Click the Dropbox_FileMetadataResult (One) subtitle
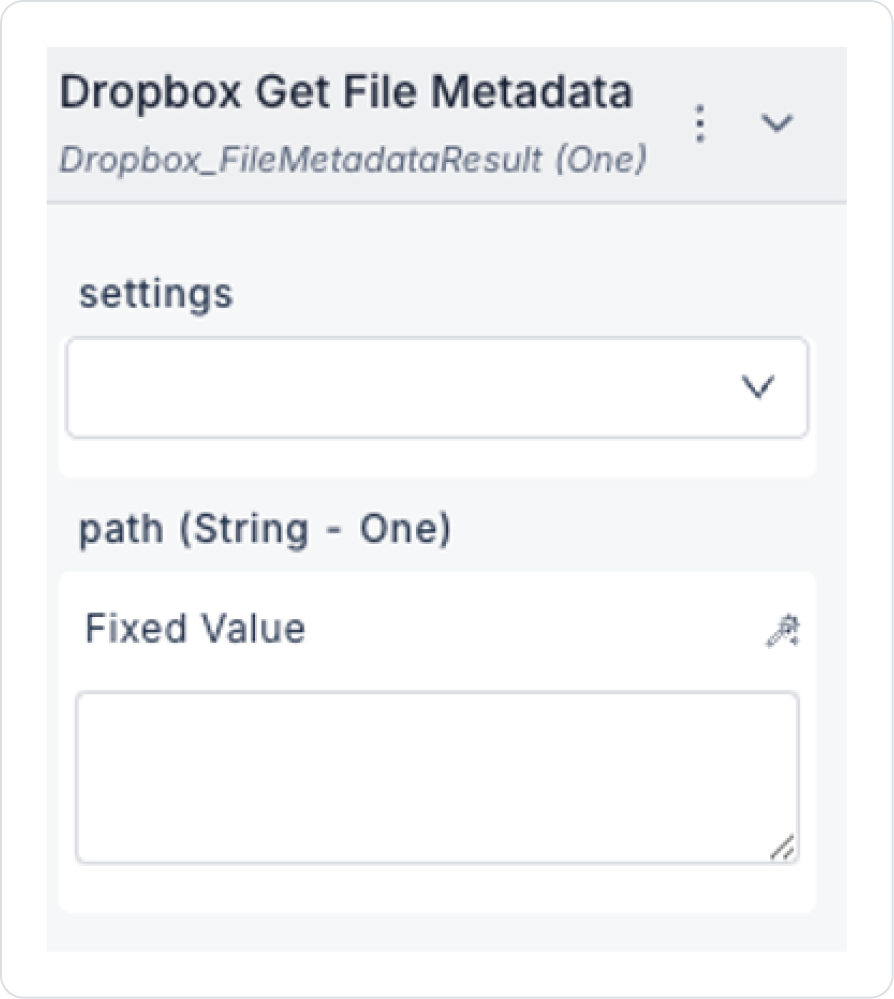This screenshot has height=999, width=894. (352, 159)
